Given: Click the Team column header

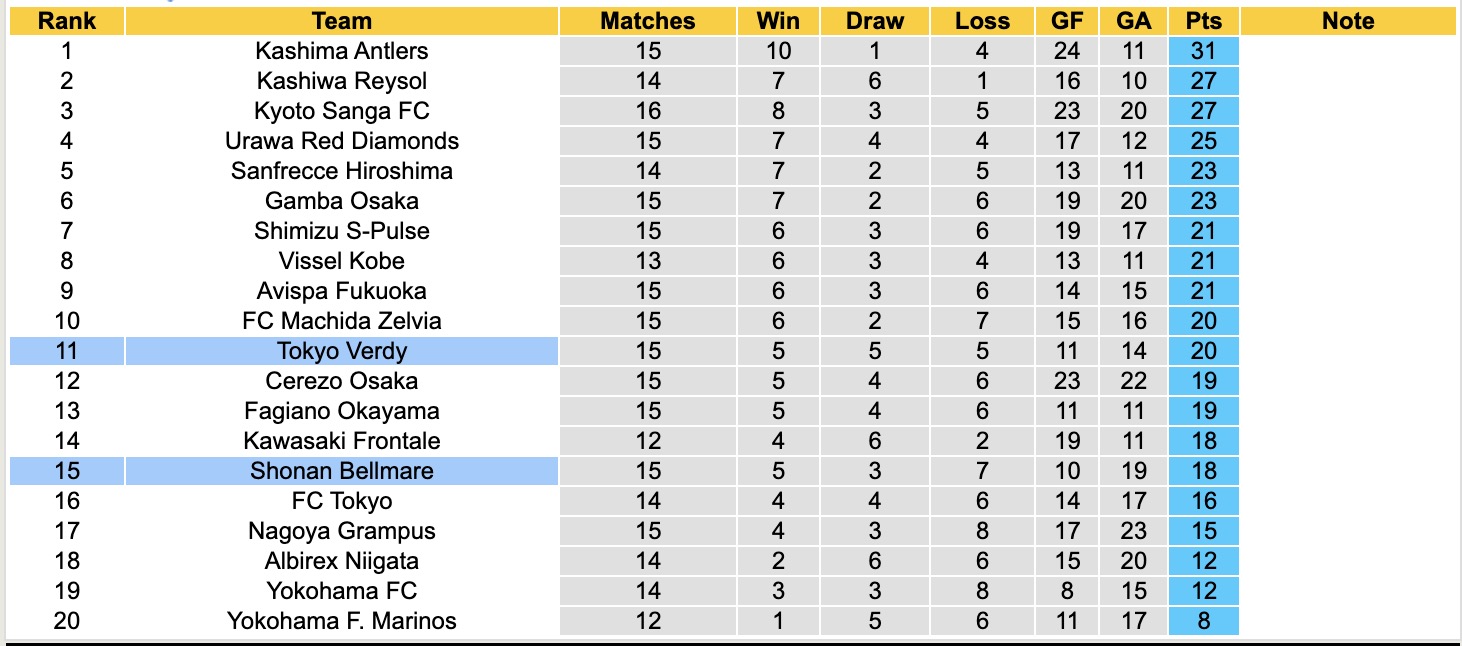Looking at the screenshot, I should pyautogui.click(x=341, y=21).
